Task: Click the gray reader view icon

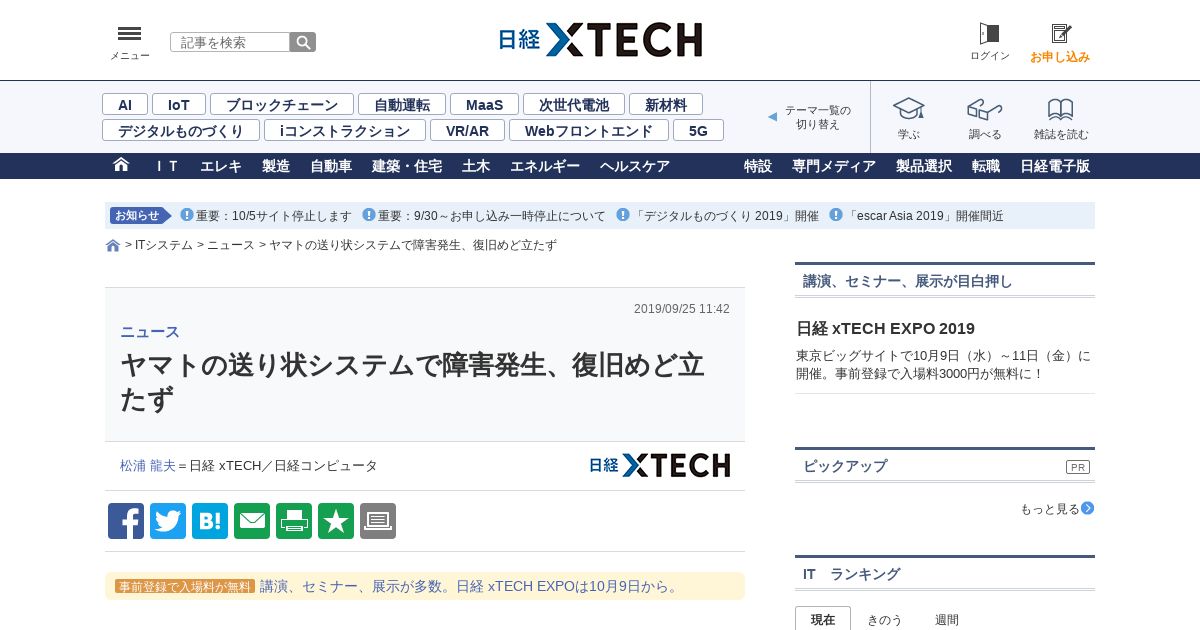Action: (x=378, y=521)
